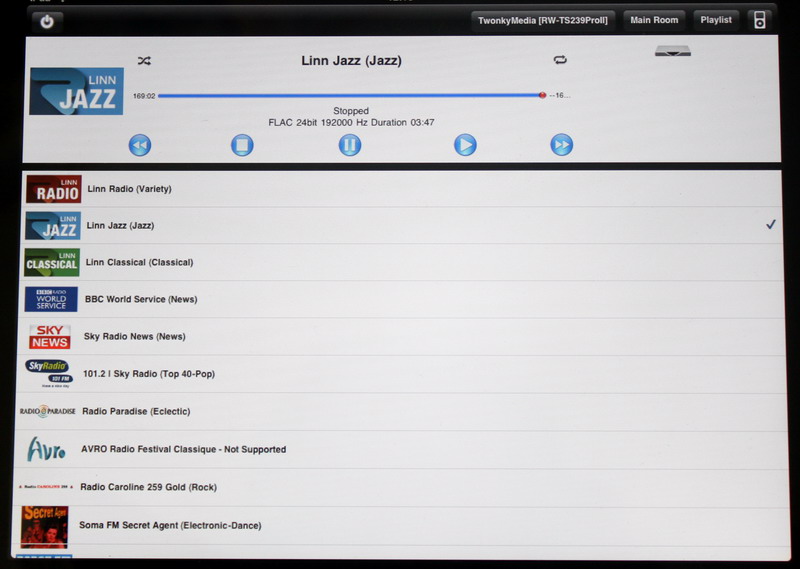The image size is (800, 569).
Task: Pause the current stream
Action: (x=349, y=146)
